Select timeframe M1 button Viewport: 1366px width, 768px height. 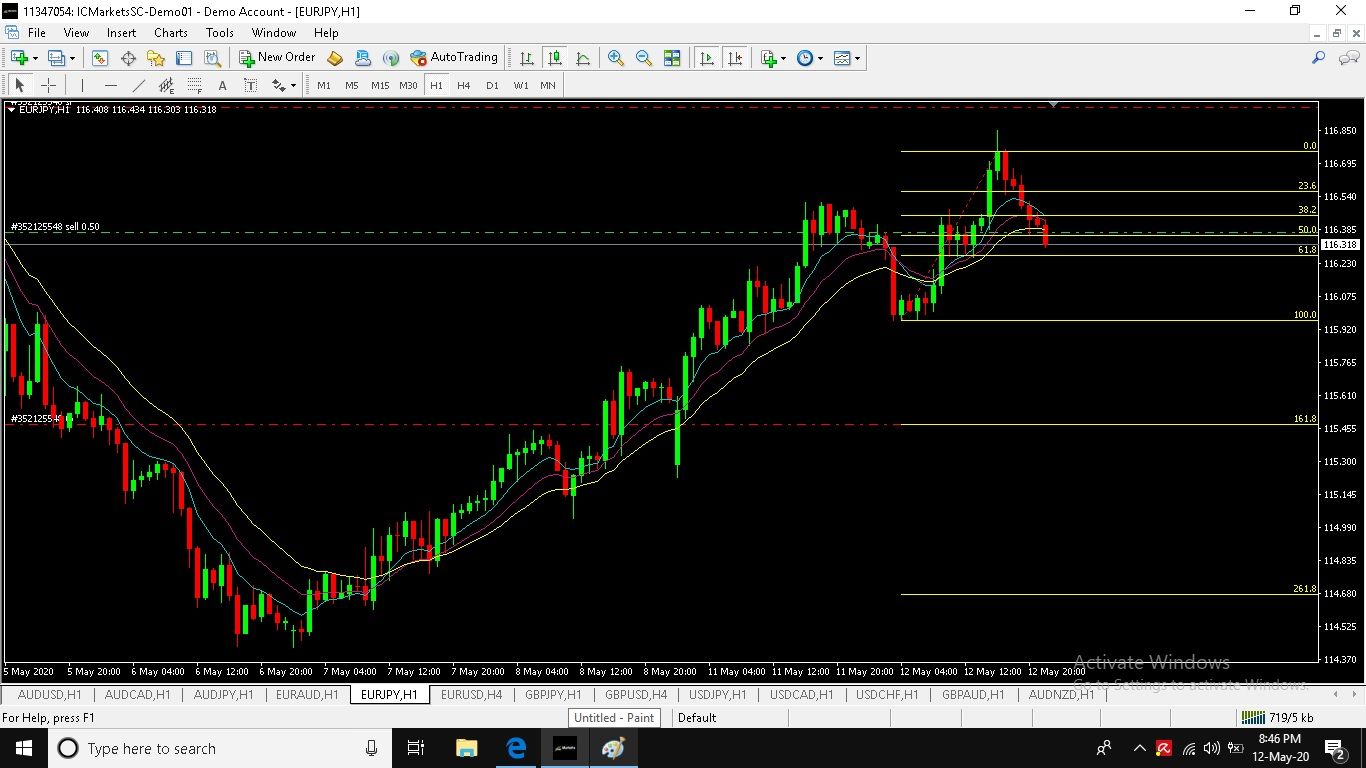tap(324, 85)
